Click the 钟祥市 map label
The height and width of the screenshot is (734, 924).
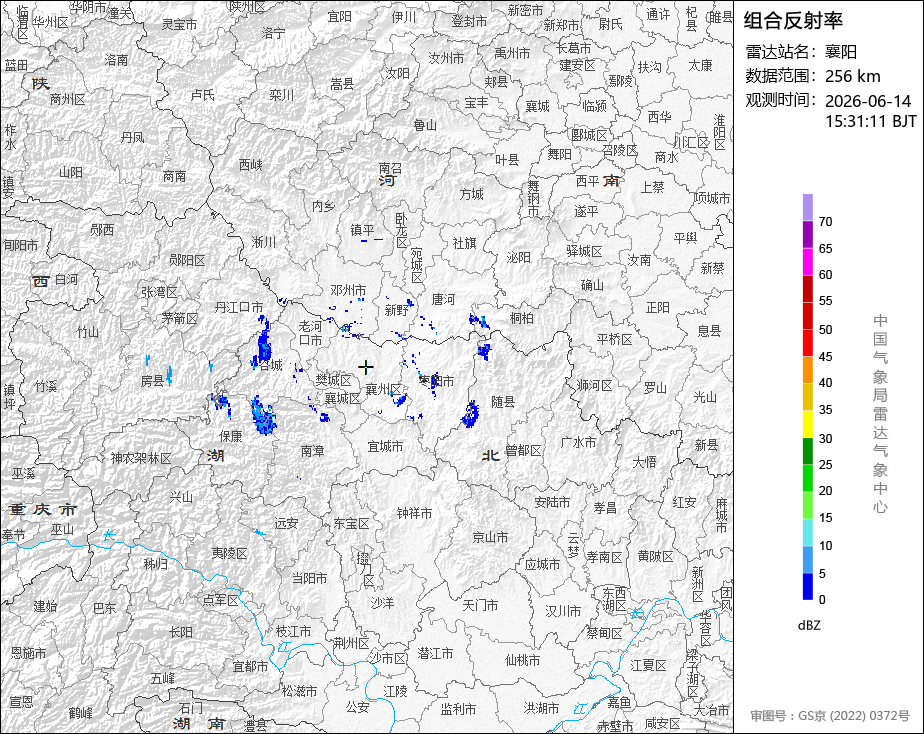(414, 514)
